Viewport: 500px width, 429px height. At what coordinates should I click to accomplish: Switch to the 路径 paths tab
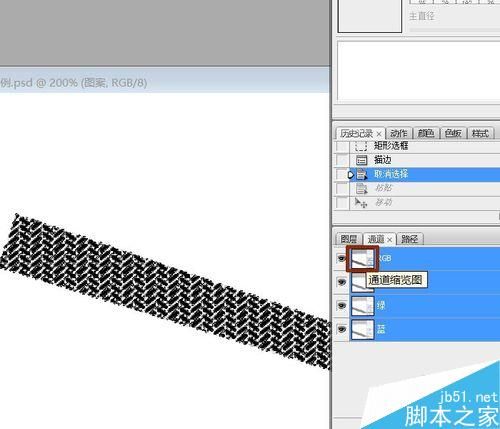[x=410, y=239]
